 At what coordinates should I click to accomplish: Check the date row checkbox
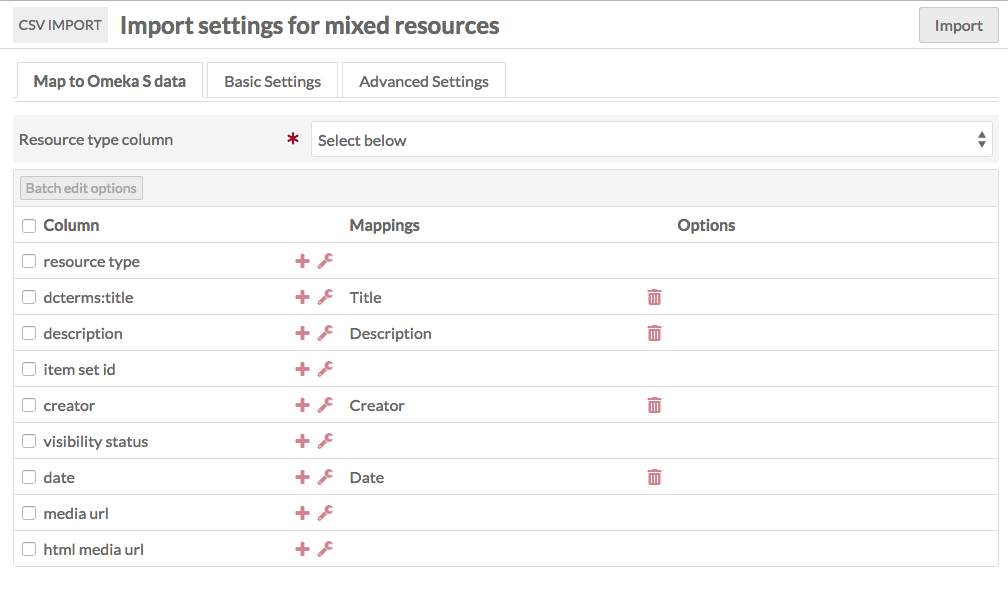[29, 477]
